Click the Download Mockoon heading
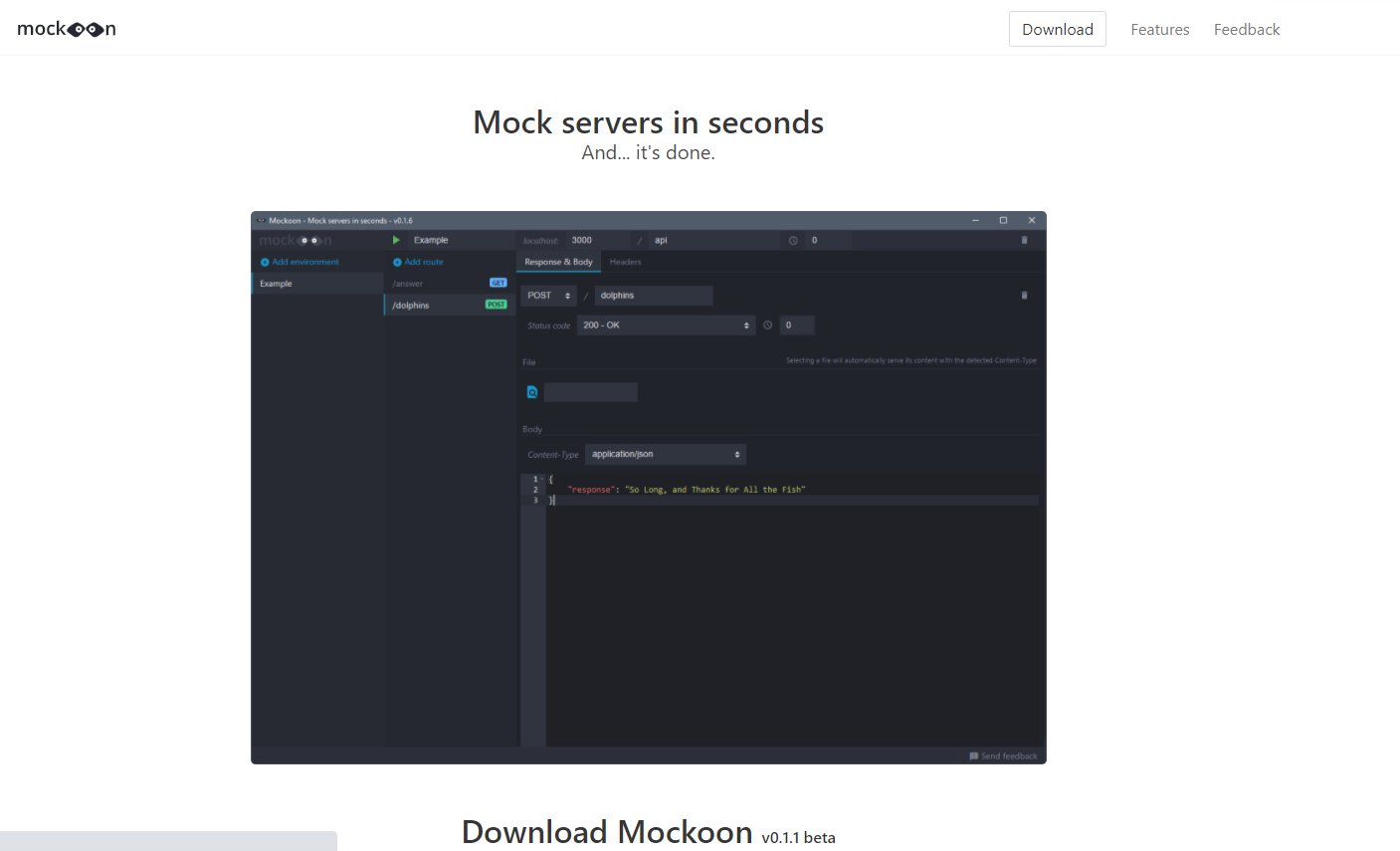The height and width of the screenshot is (851, 1400). [607, 831]
